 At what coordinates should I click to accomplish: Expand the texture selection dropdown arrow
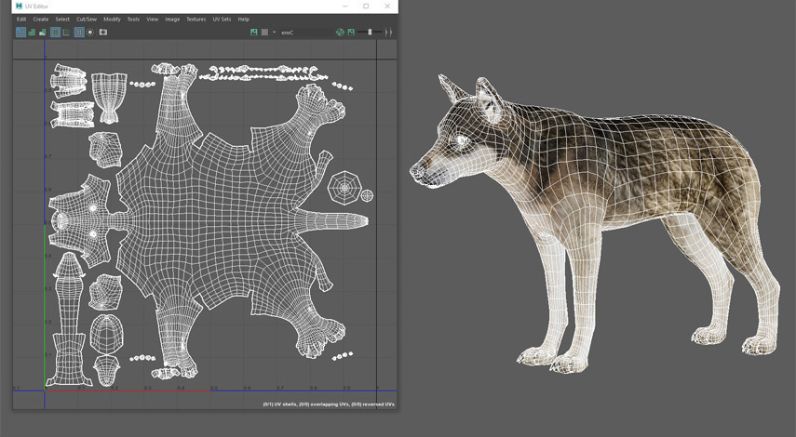[273, 32]
